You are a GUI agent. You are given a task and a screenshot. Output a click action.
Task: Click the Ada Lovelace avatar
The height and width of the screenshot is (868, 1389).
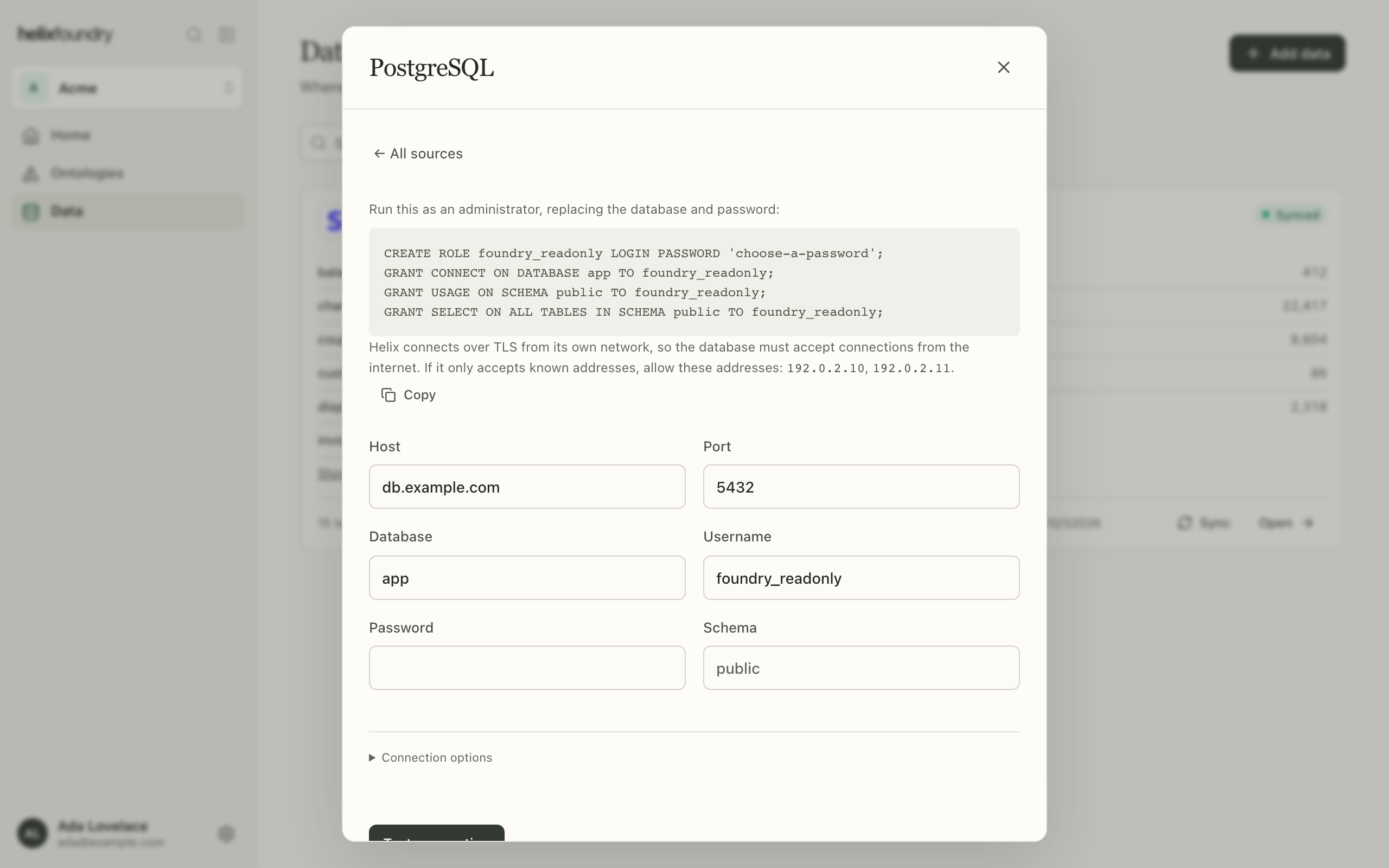[x=32, y=834]
